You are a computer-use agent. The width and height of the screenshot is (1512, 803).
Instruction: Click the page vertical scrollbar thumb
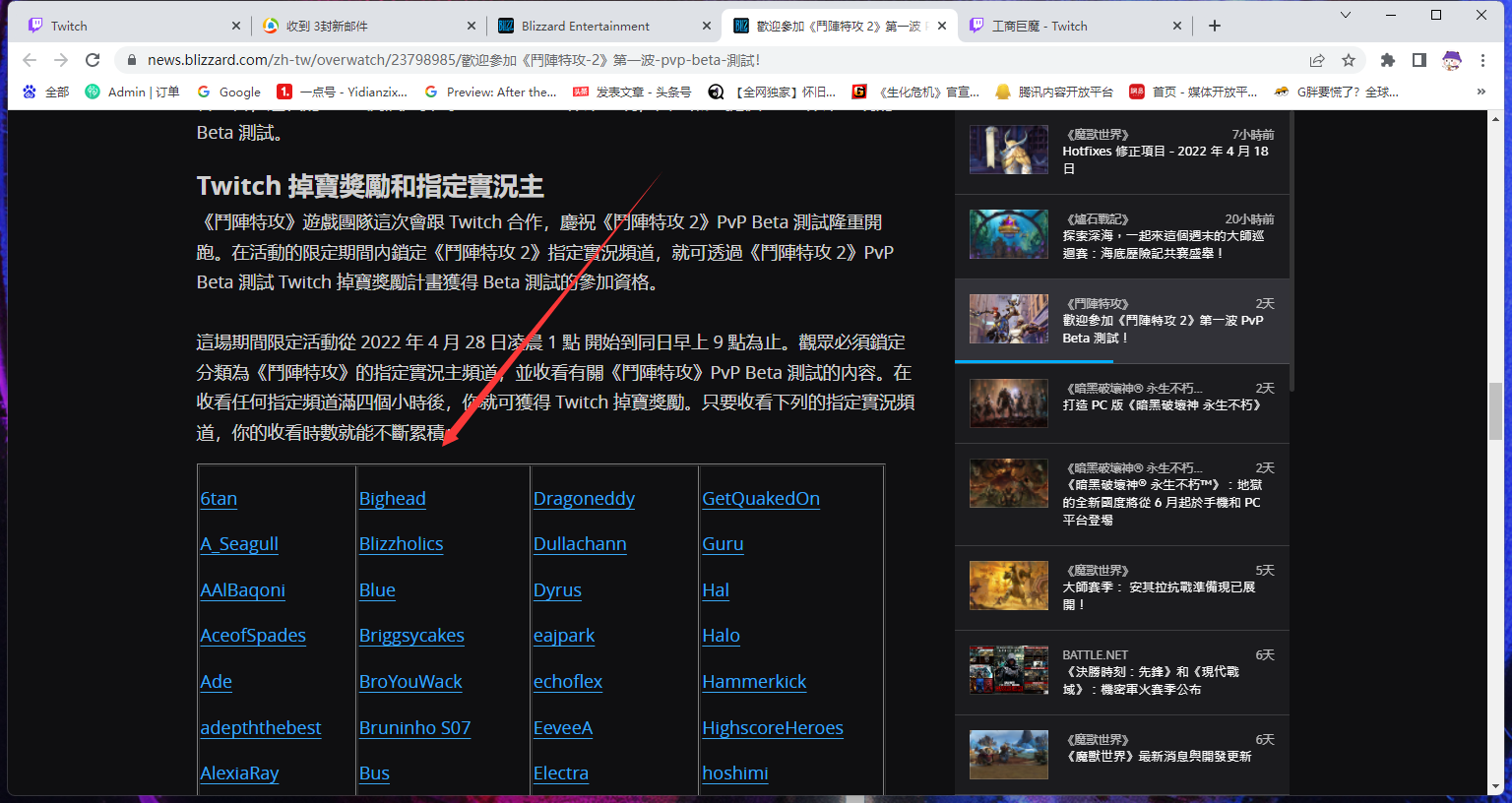point(1495,411)
